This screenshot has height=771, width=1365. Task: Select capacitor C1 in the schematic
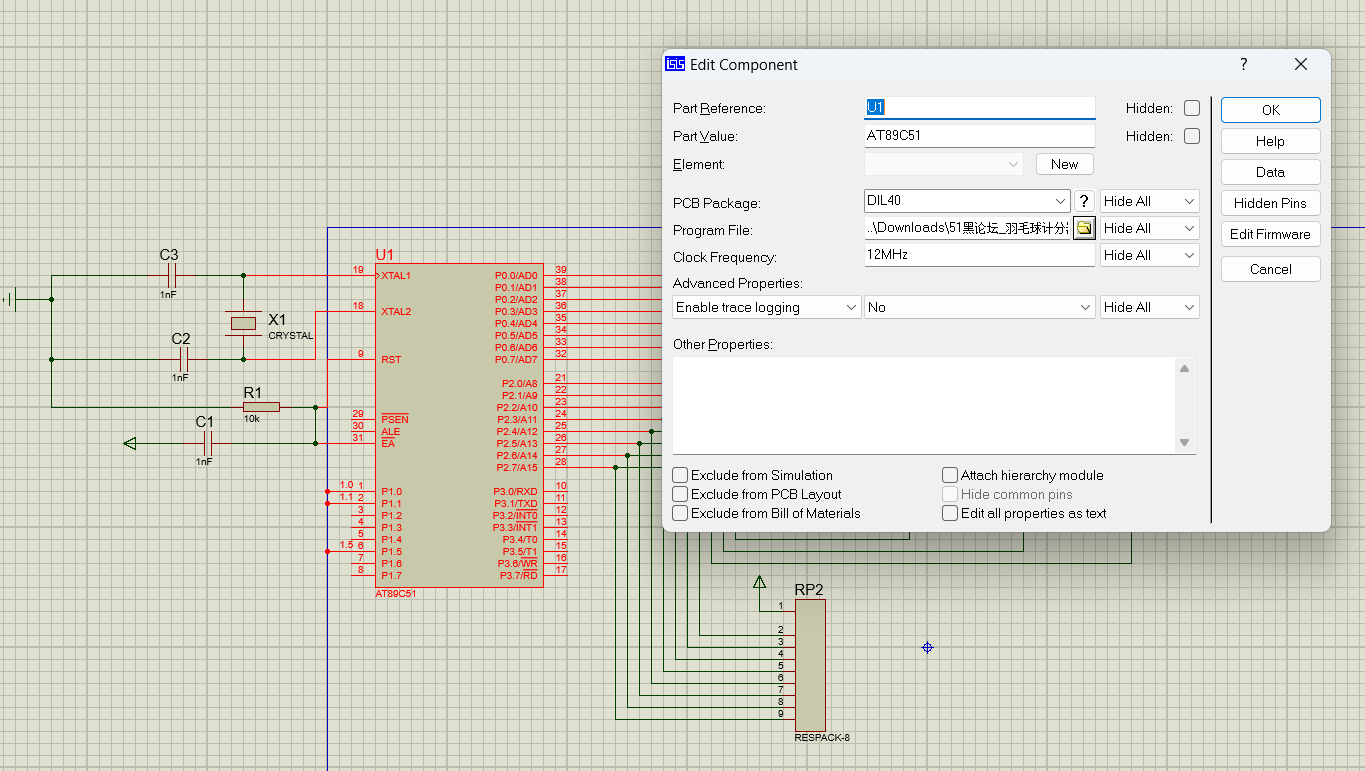206,443
